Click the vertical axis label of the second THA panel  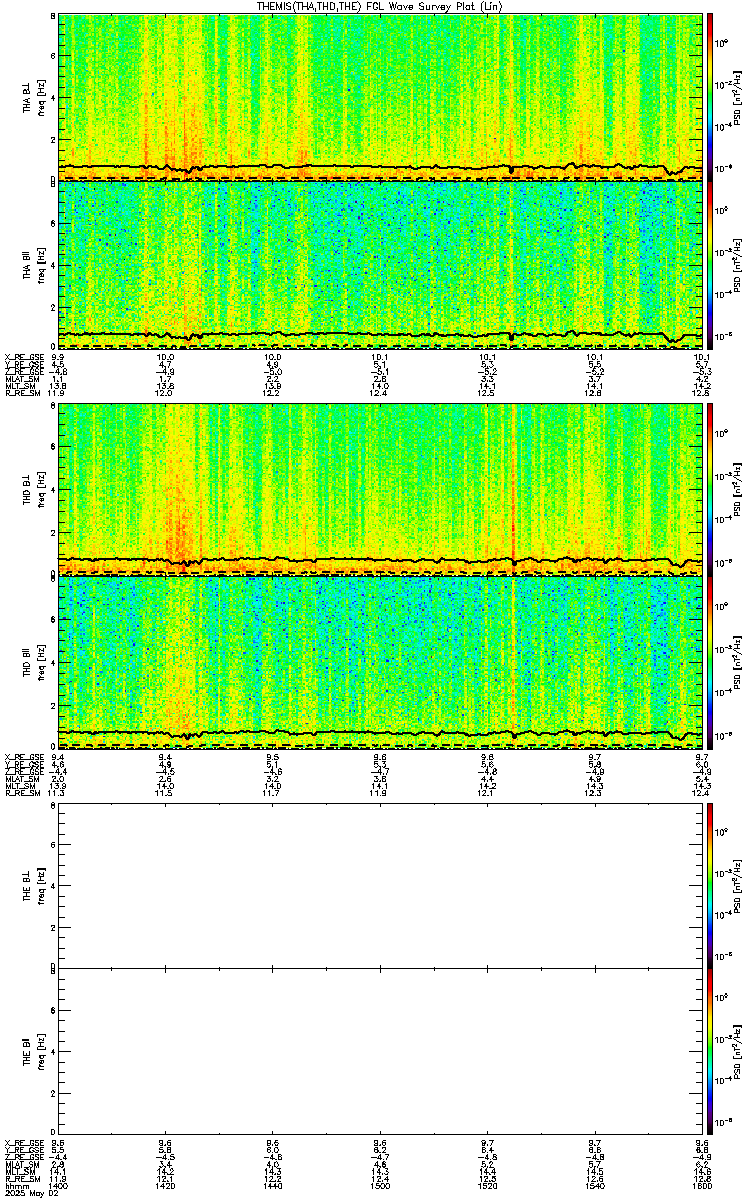[x=34, y=264]
